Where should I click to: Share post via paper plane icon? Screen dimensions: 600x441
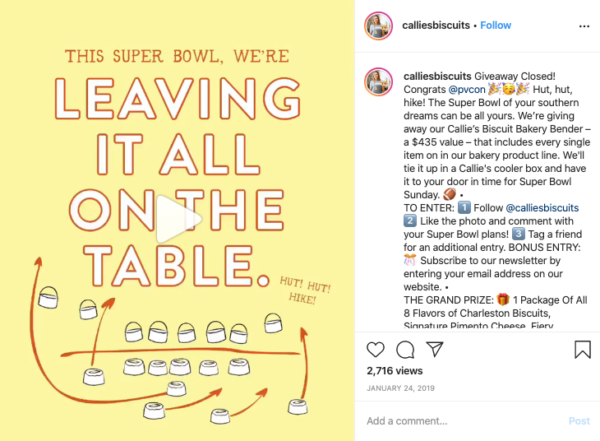435,350
